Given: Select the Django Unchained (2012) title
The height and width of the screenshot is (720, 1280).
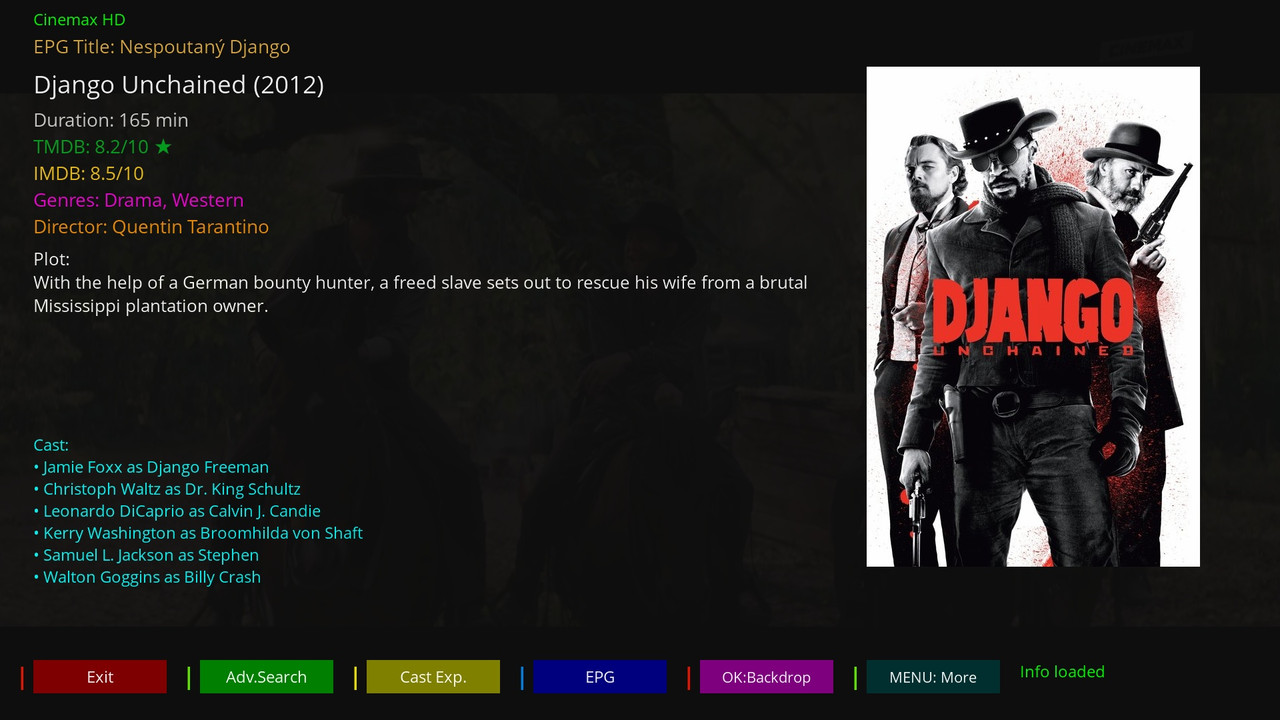Looking at the screenshot, I should pos(179,85).
